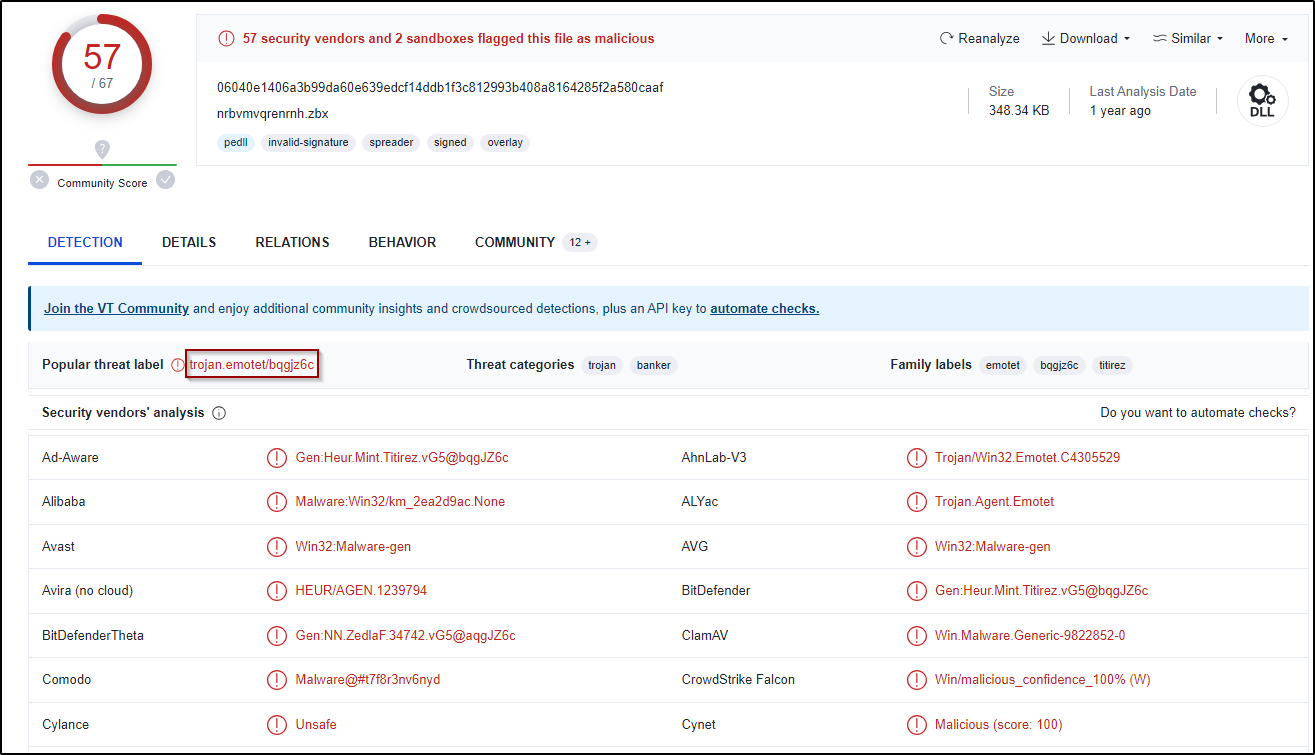This screenshot has height=755, width=1315.
Task: Click the alert icon in the AVG row
Action: (x=916, y=547)
